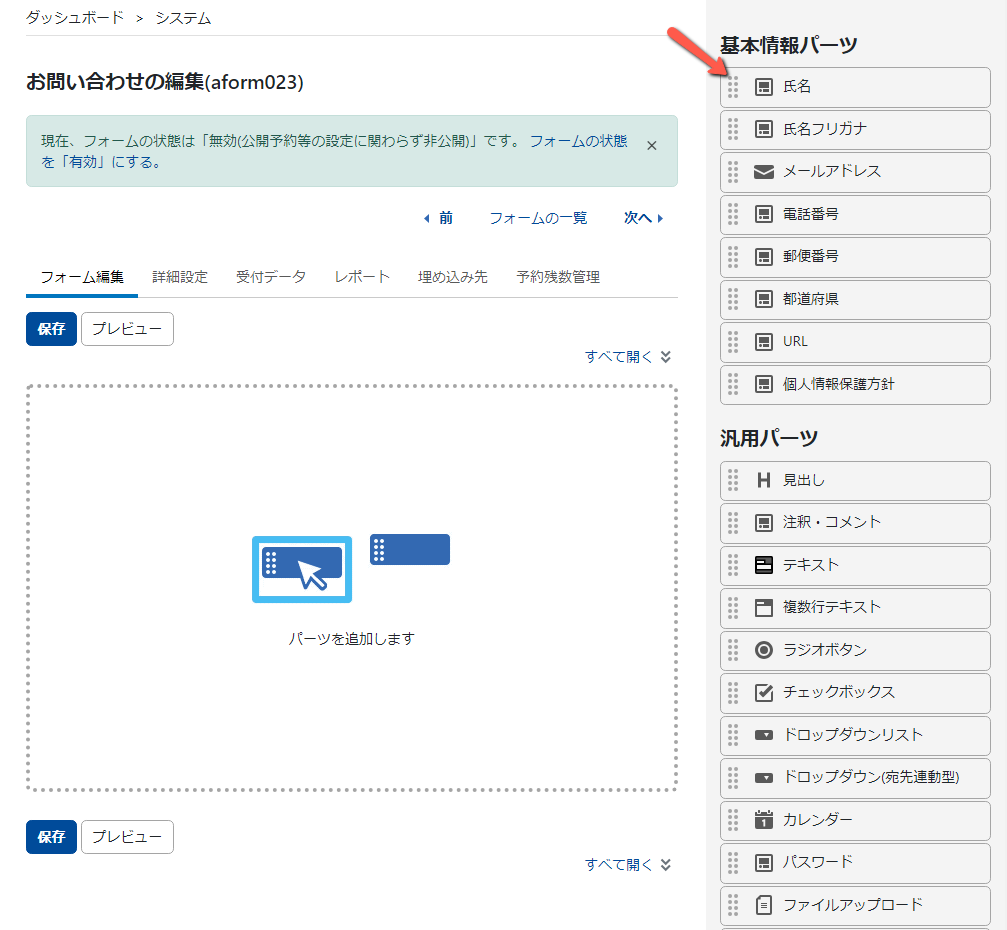Select the 見出し heading part icon
This screenshot has height=930, width=1007.
pos(762,480)
